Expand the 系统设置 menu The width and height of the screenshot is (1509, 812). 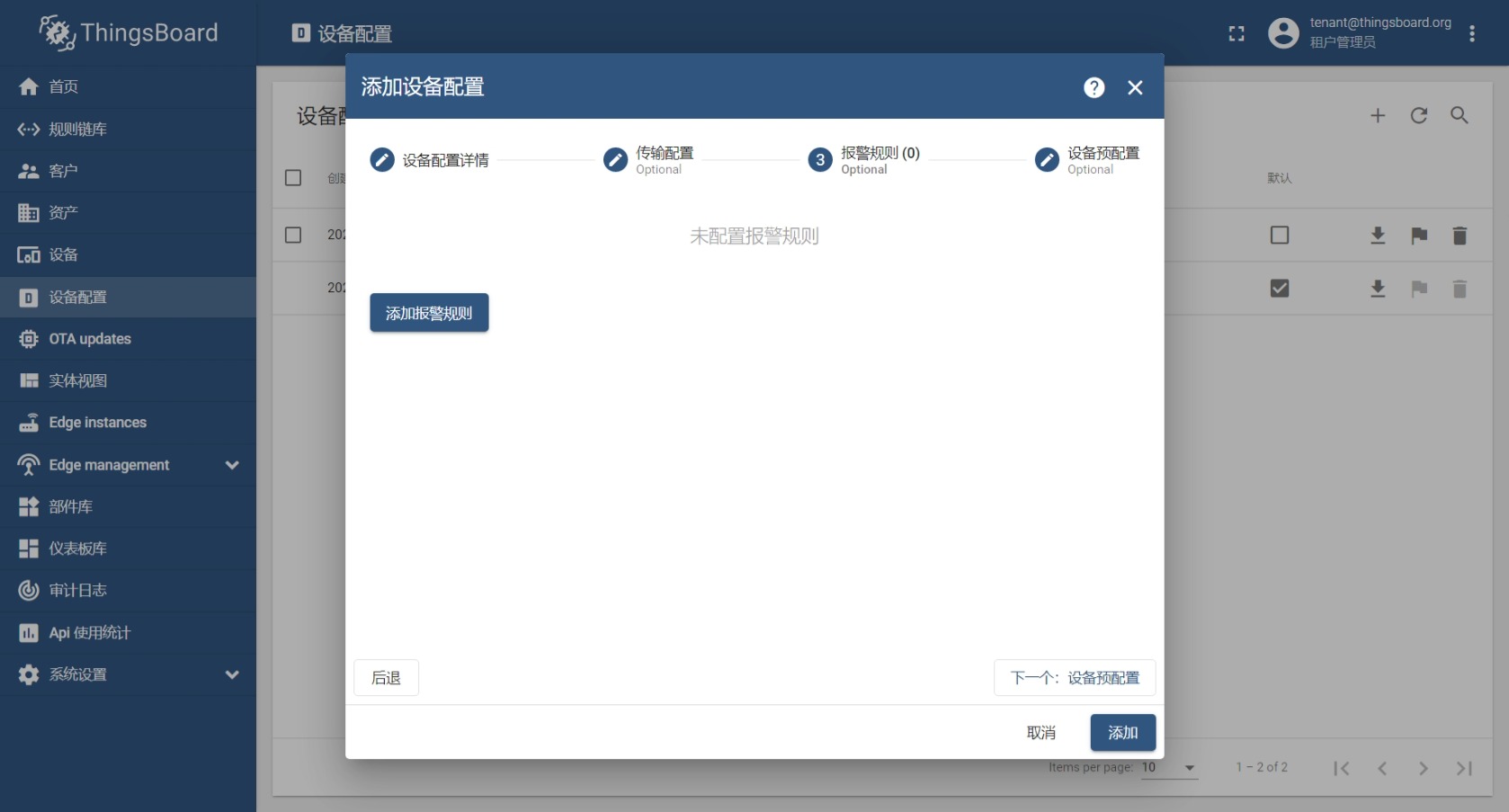pos(78,674)
